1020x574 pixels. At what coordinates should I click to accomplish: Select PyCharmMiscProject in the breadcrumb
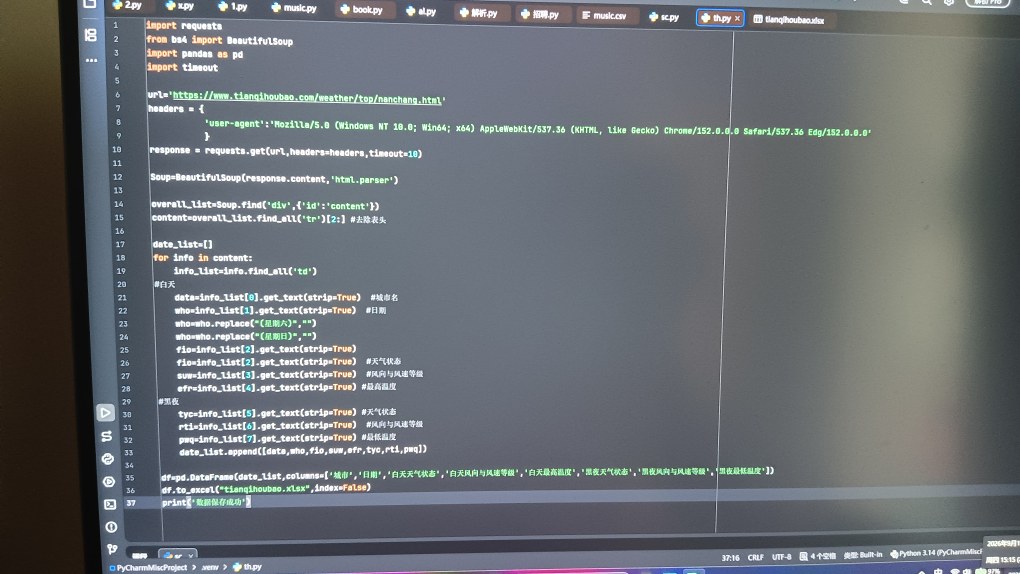click(x=149, y=567)
